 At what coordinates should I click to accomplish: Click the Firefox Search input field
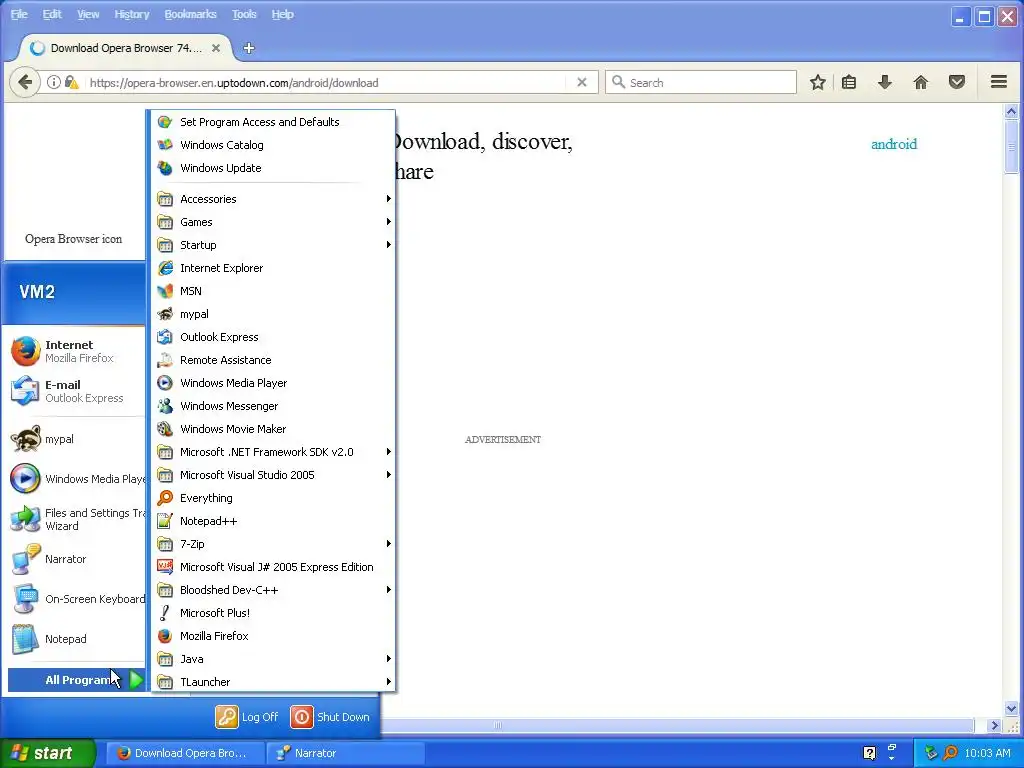click(x=701, y=82)
